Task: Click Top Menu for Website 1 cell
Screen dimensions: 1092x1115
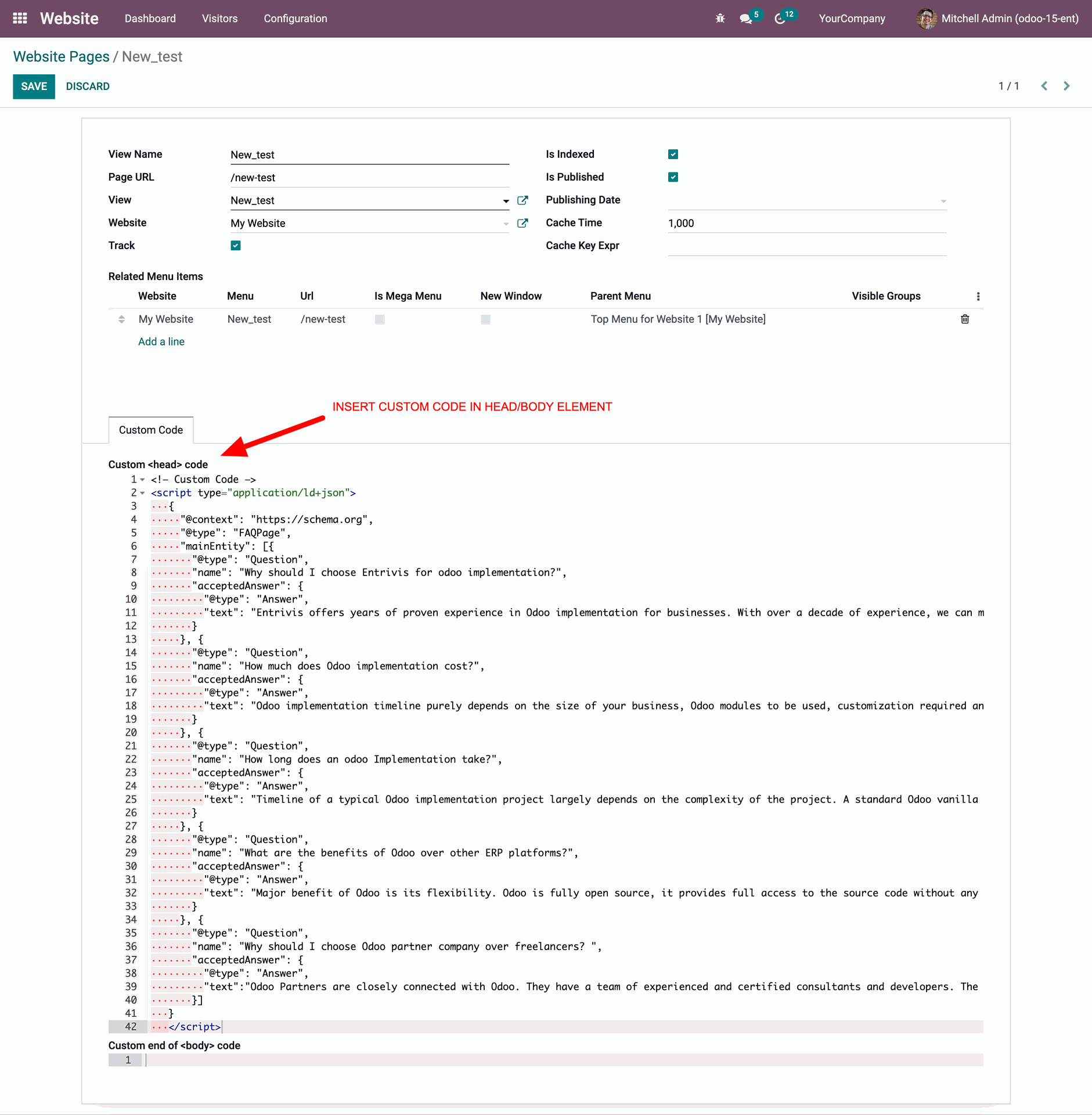Action: point(678,319)
